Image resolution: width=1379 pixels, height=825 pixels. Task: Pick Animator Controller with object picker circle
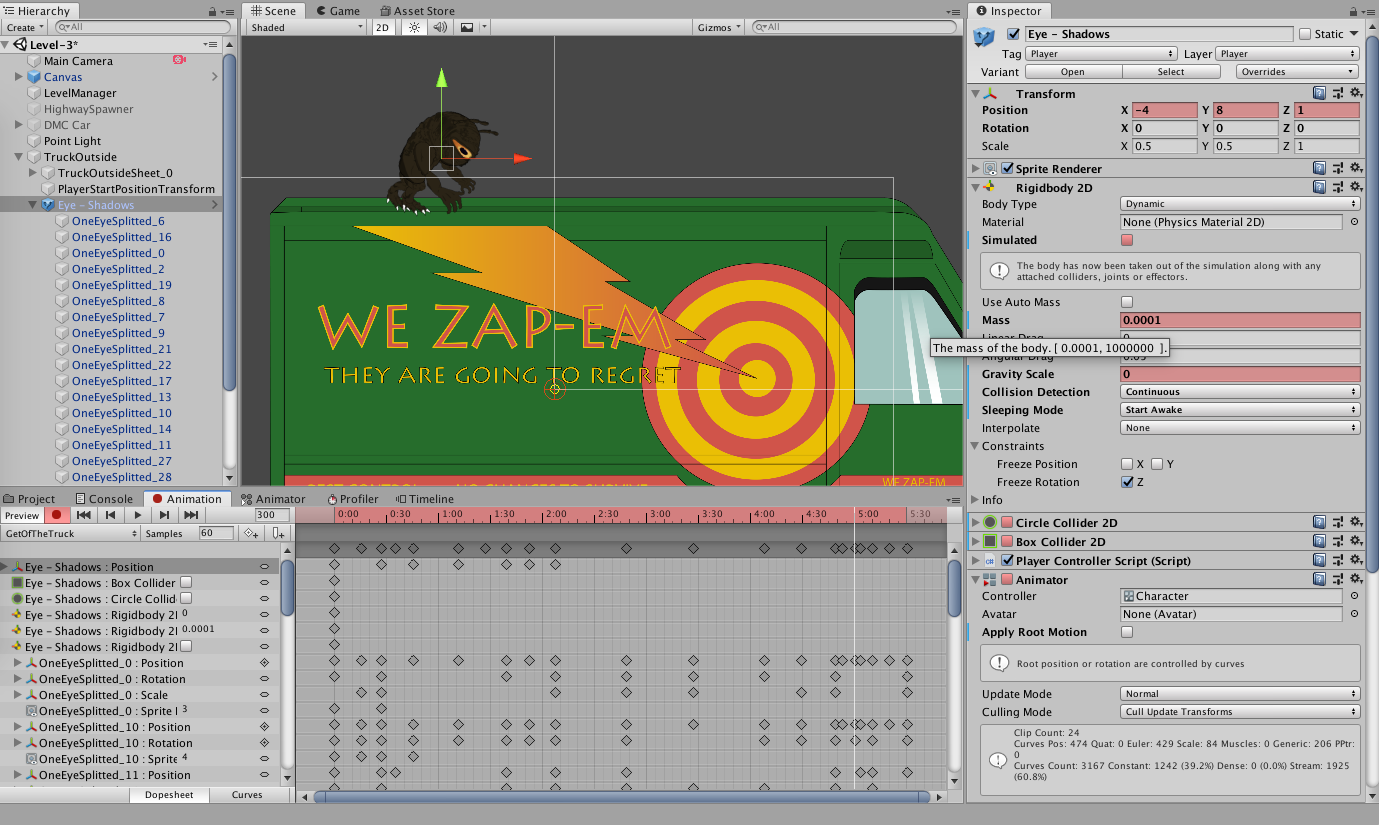[1354, 596]
